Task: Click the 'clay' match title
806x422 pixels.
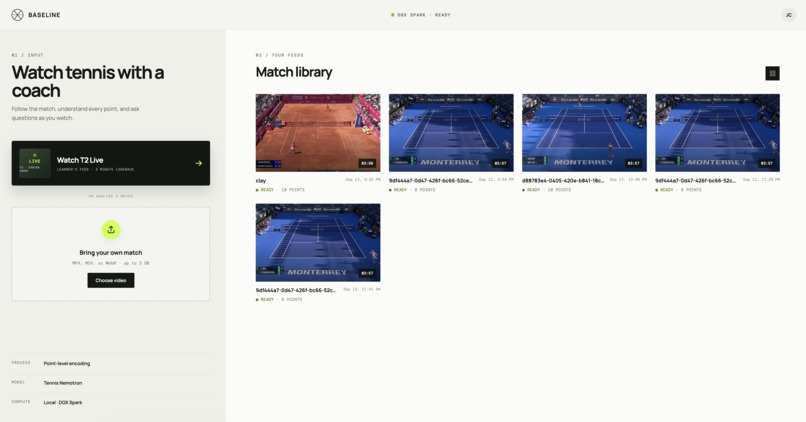Action: [x=261, y=181]
